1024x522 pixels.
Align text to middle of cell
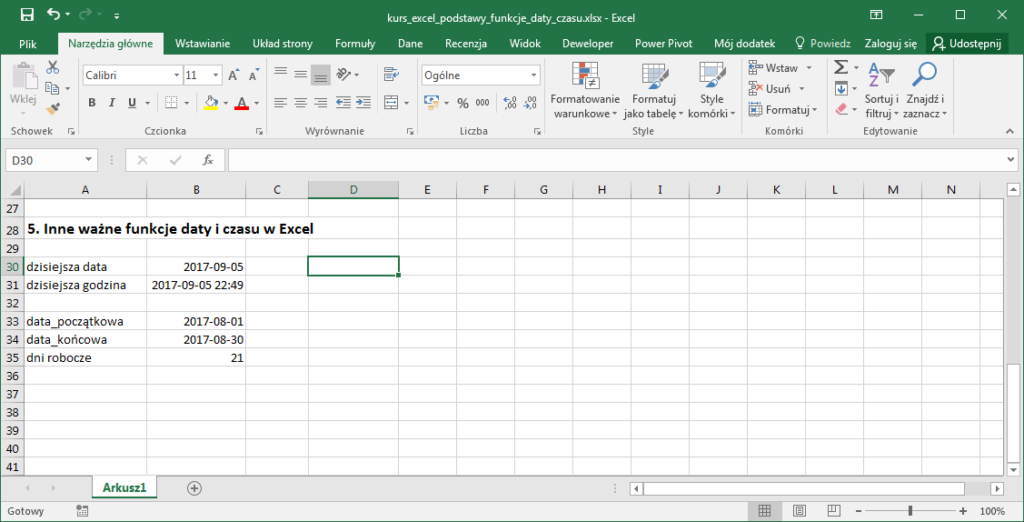tap(300, 75)
